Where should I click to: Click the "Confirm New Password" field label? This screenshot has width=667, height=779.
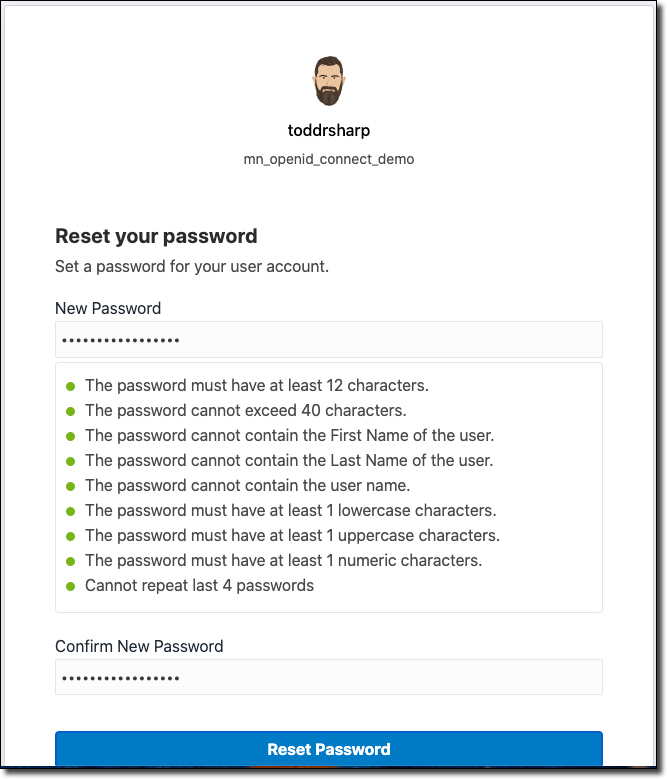(x=139, y=646)
